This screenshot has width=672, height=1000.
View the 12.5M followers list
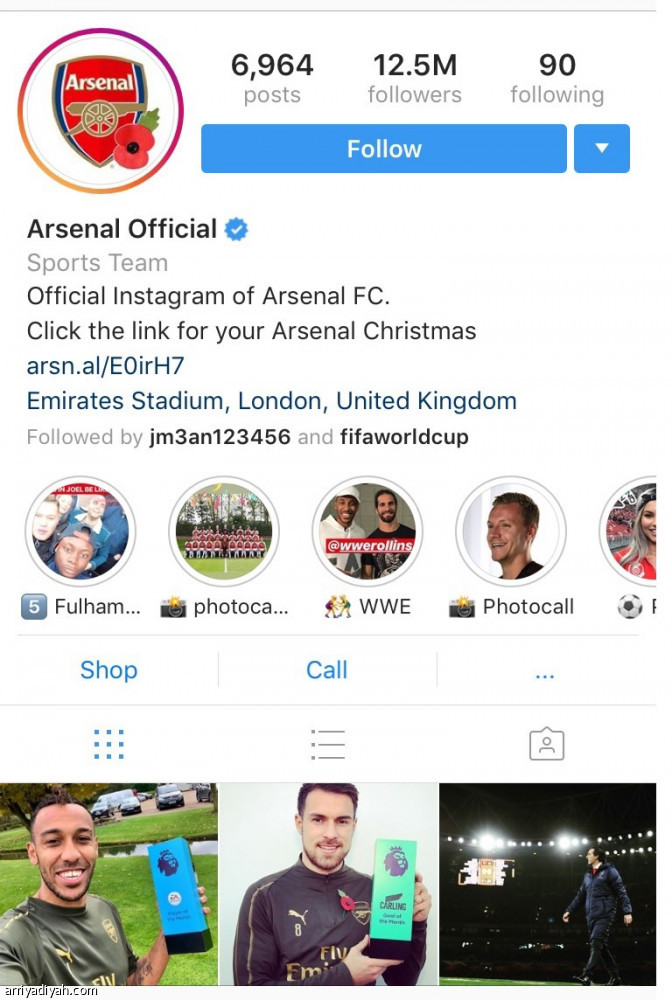coord(414,79)
